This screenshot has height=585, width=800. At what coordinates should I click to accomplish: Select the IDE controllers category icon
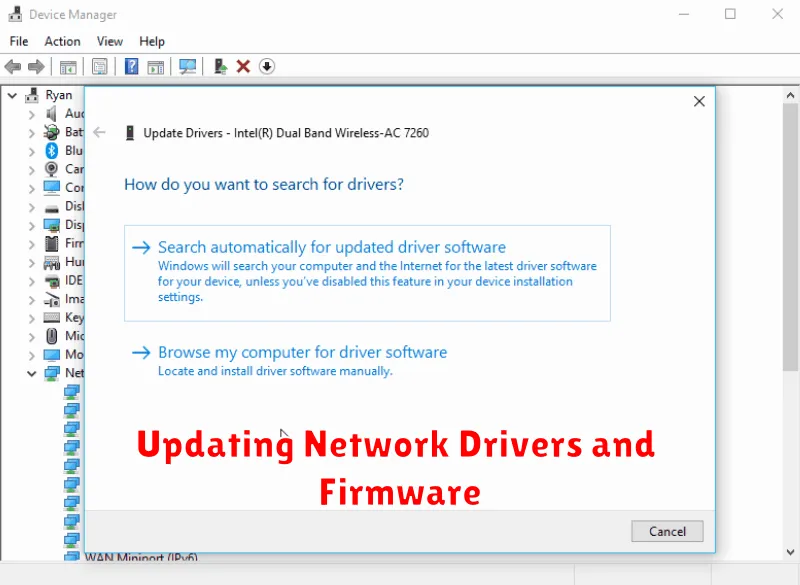52,281
